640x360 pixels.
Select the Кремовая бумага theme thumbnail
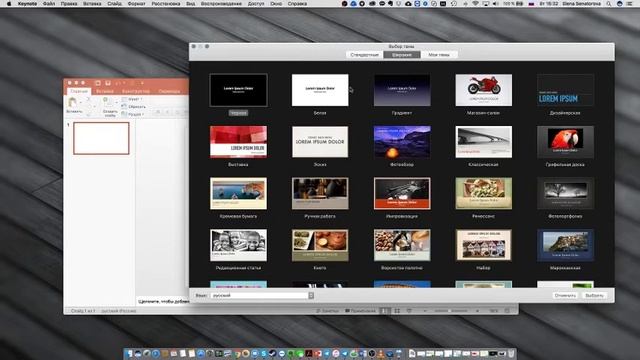click(238, 193)
